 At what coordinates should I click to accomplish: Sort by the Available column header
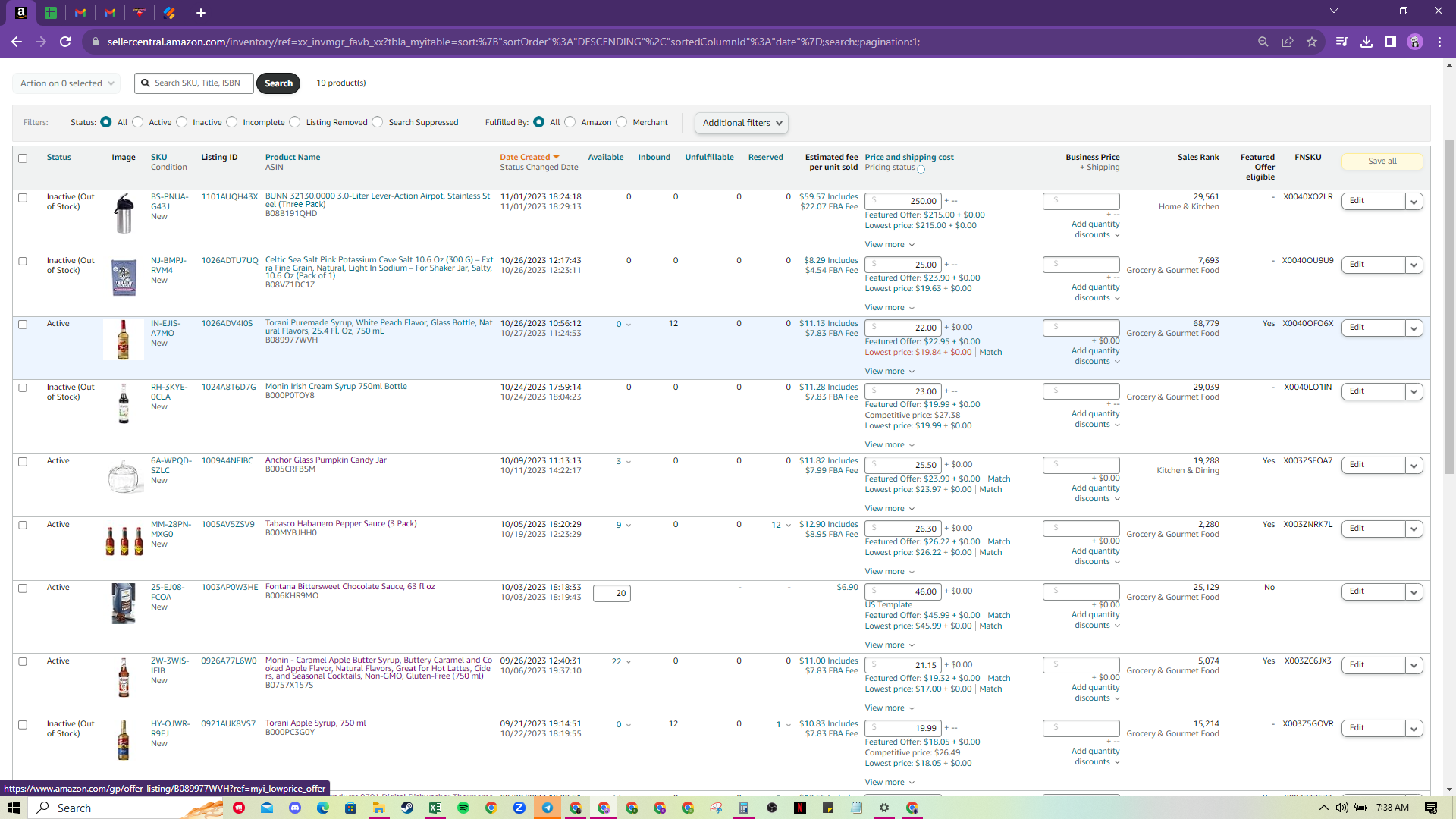click(x=606, y=158)
